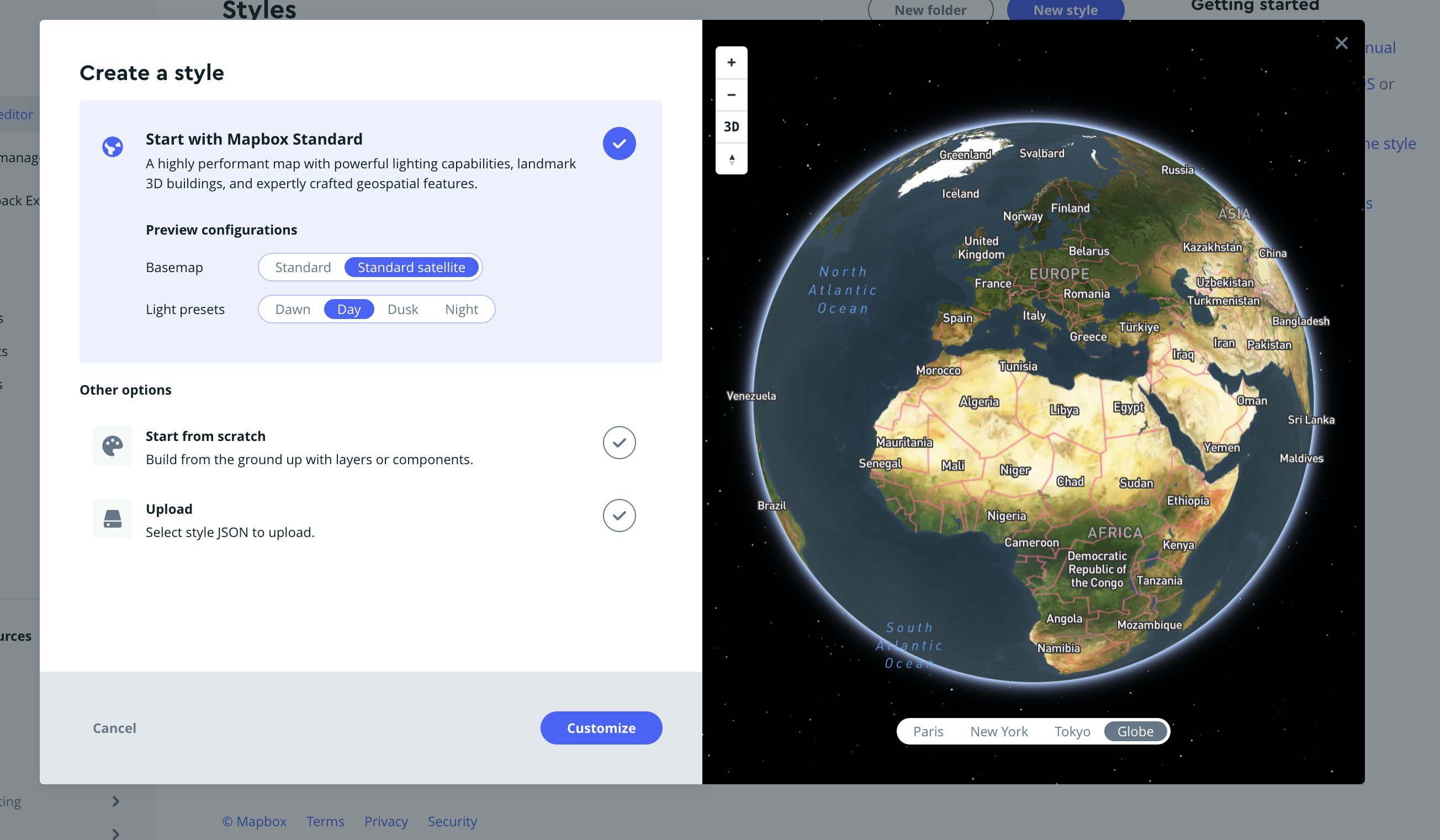Viewport: 1440px width, 840px height.
Task: Click the palette icon for scratch
Action: tap(113, 446)
